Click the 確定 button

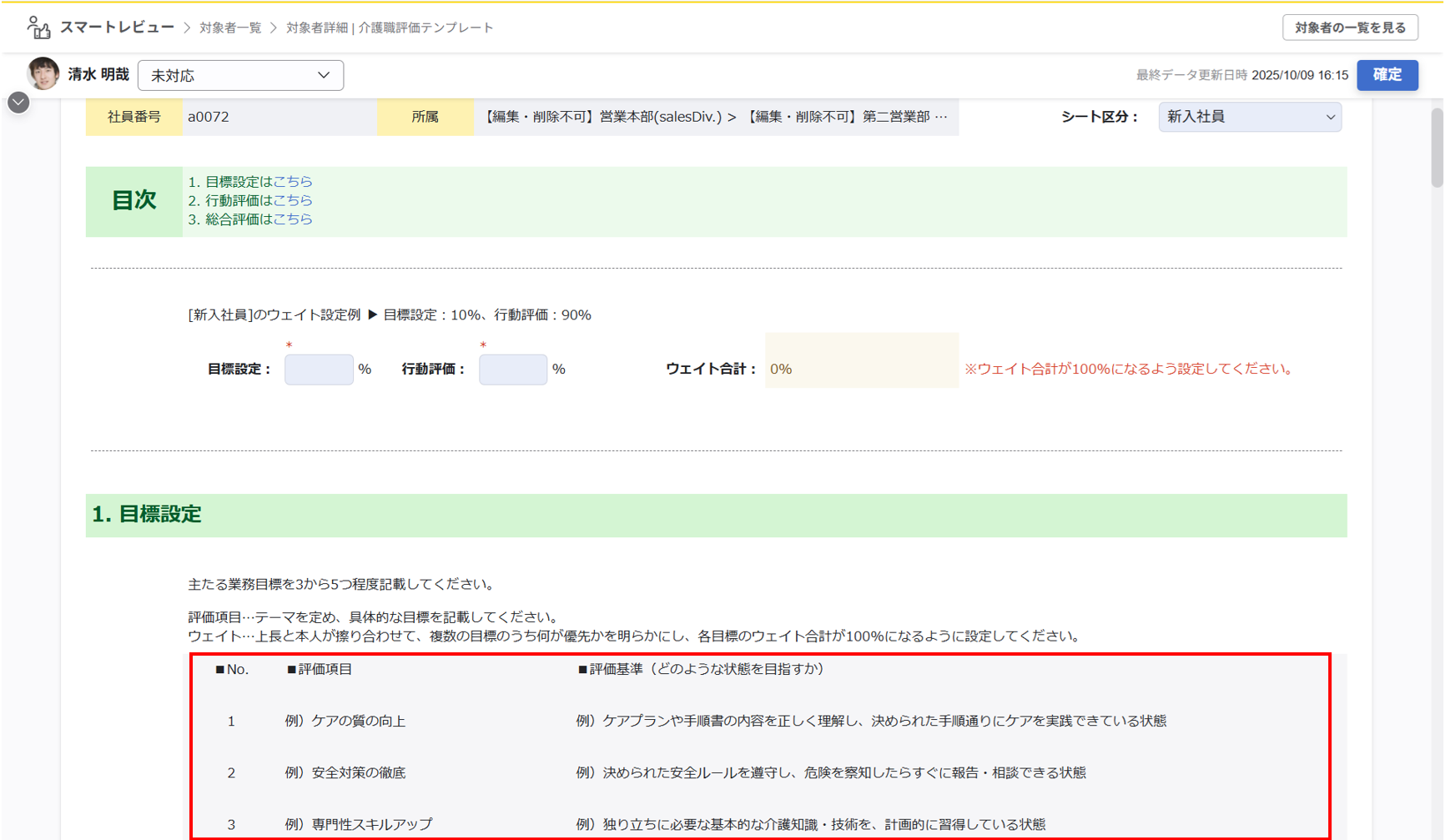[1387, 75]
